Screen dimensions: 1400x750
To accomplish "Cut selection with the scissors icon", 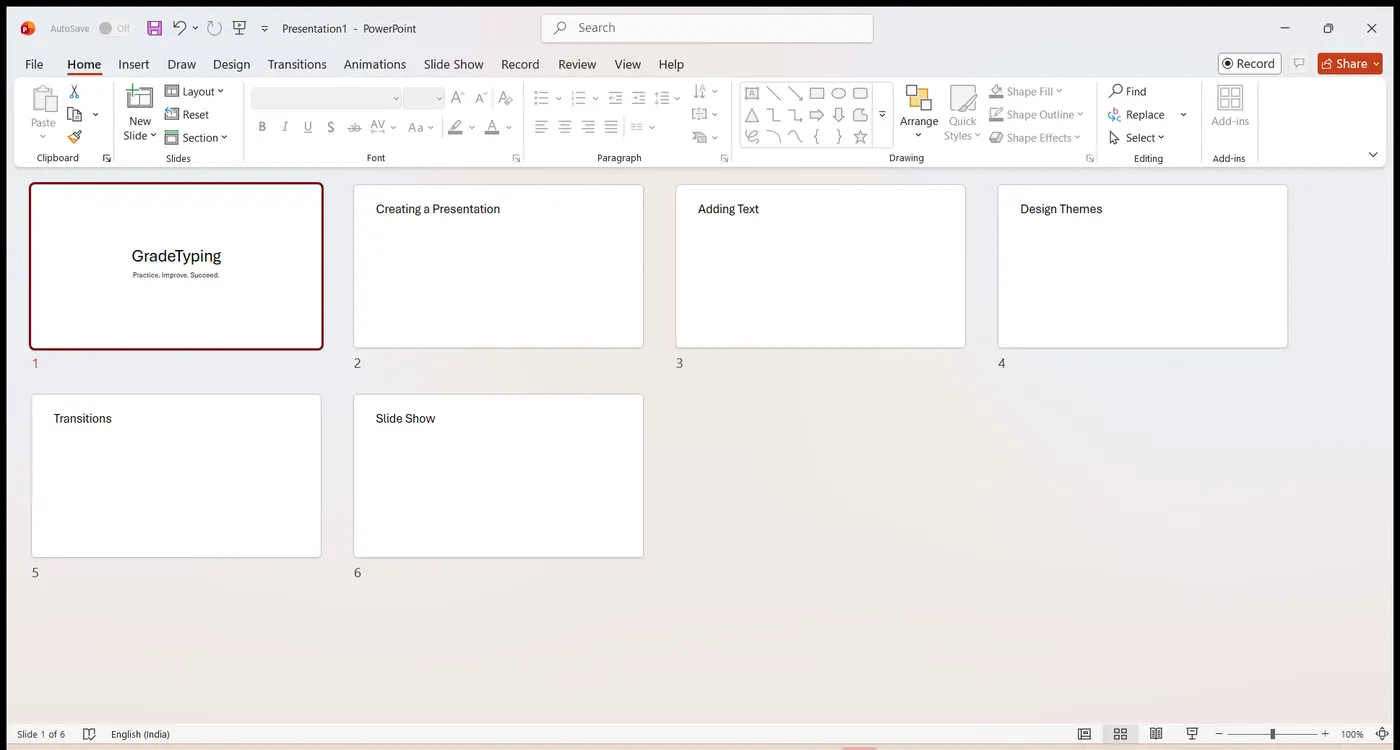I will [x=74, y=92].
